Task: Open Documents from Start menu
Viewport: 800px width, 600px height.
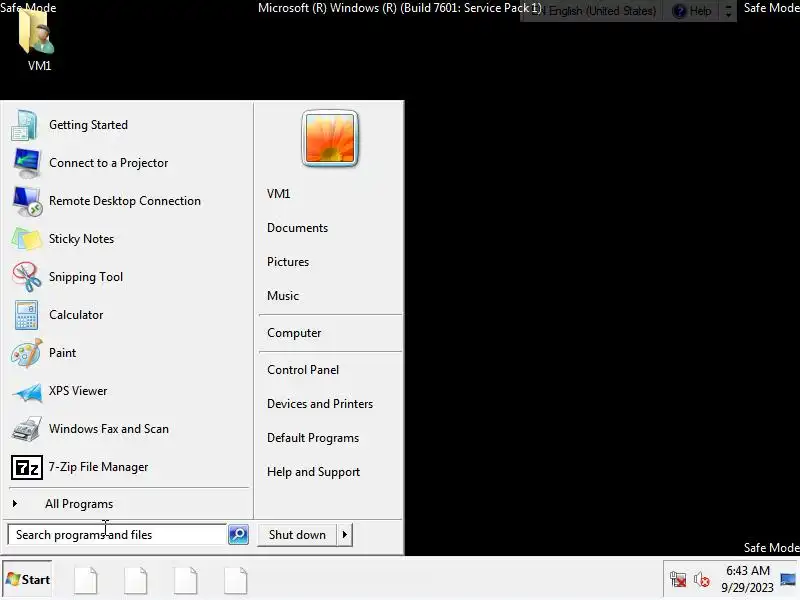Action: click(297, 228)
